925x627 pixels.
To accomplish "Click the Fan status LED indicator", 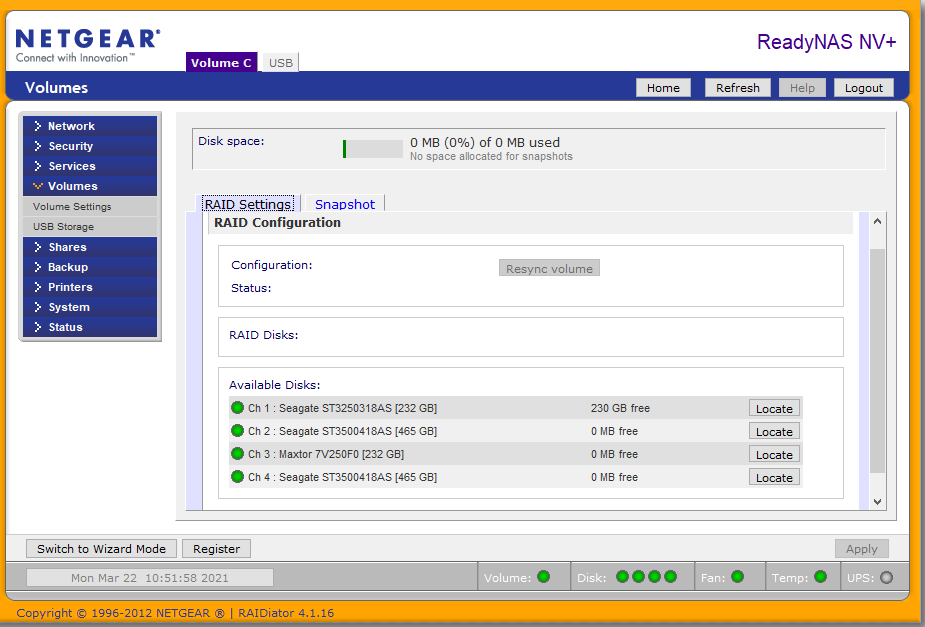I will [738, 577].
